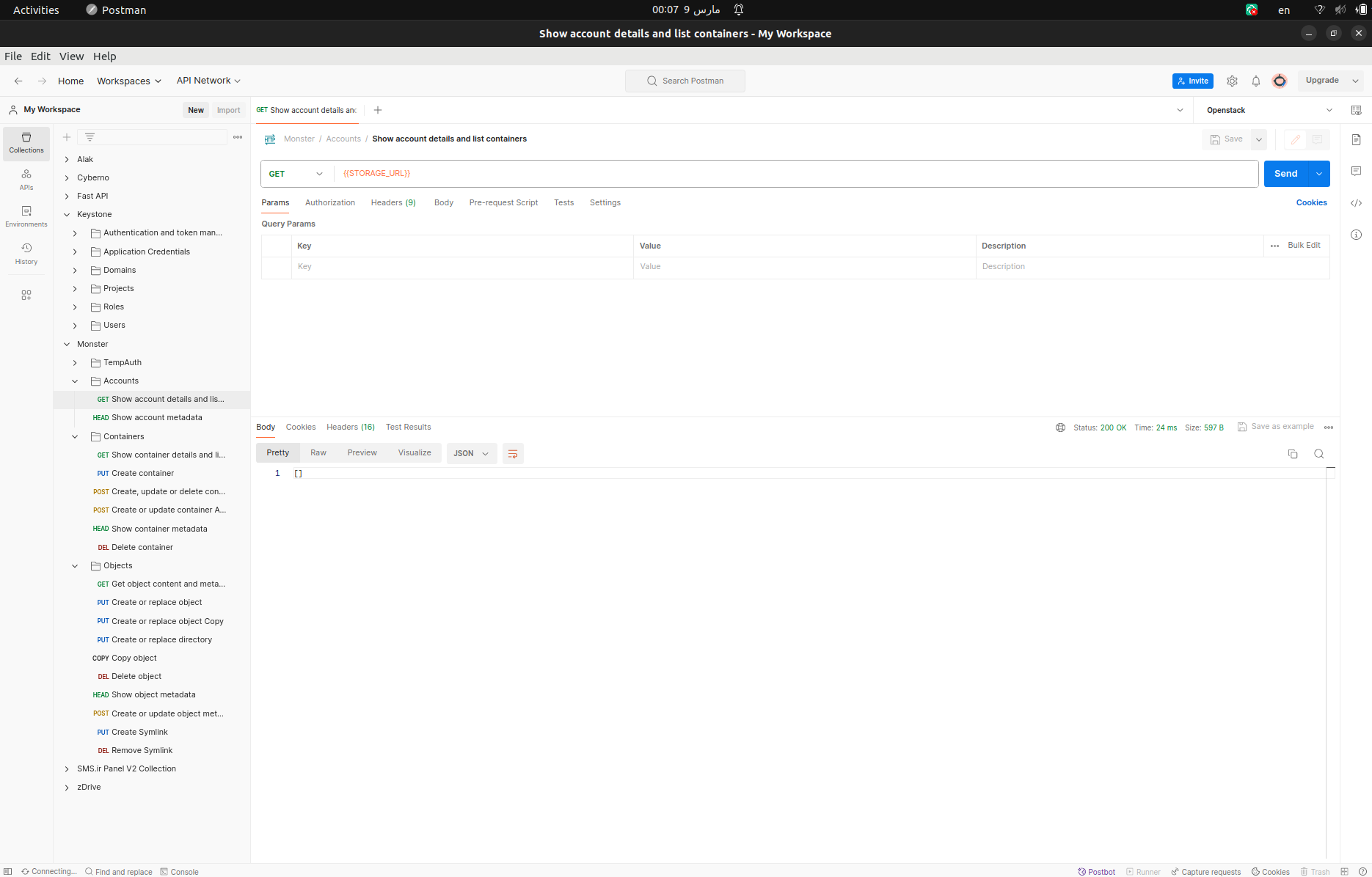This screenshot has width=1372, height=877.
Task: Click the Search Postman field
Action: point(685,81)
